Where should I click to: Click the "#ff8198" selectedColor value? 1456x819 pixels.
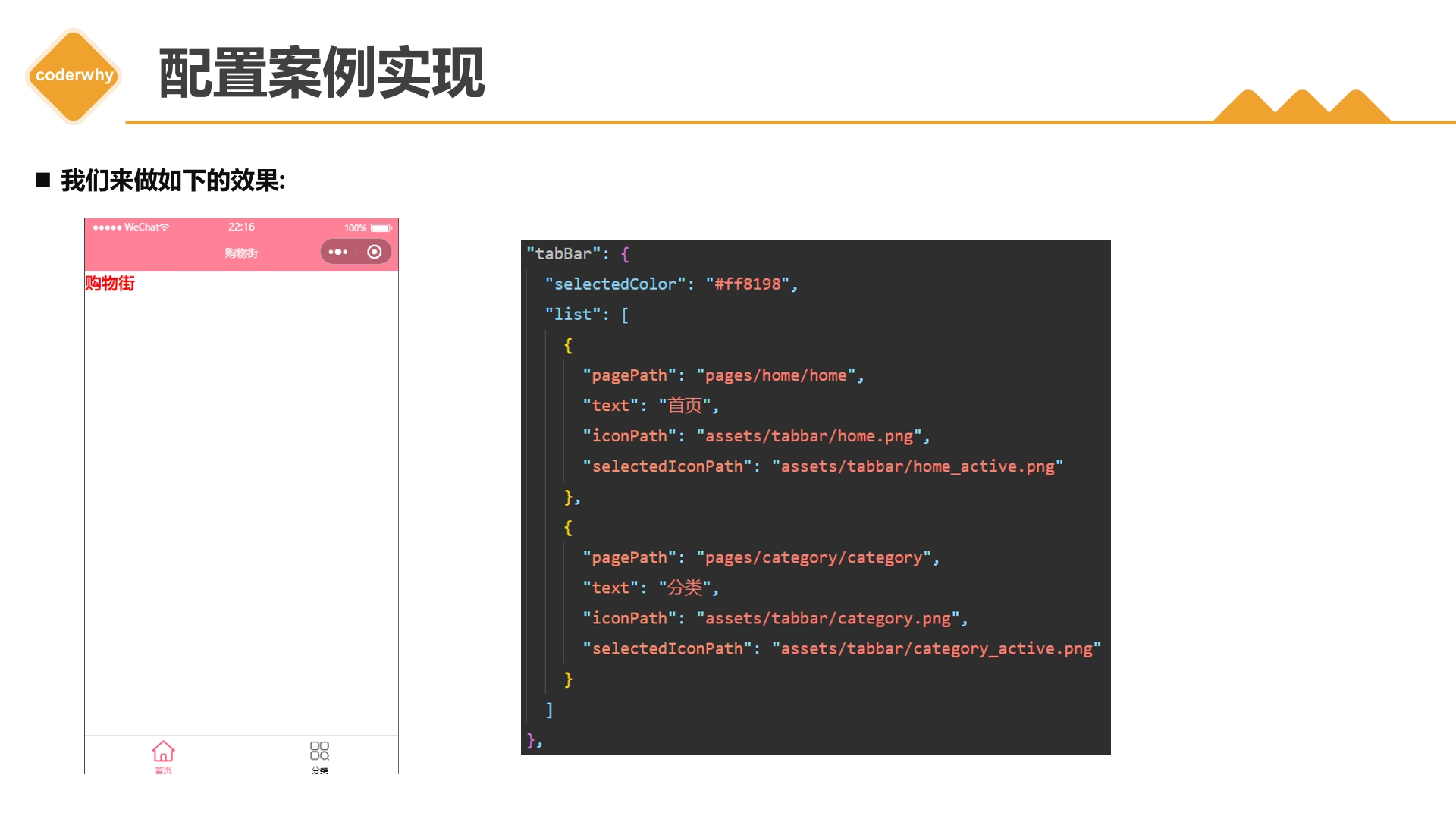click(x=747, y=284)
